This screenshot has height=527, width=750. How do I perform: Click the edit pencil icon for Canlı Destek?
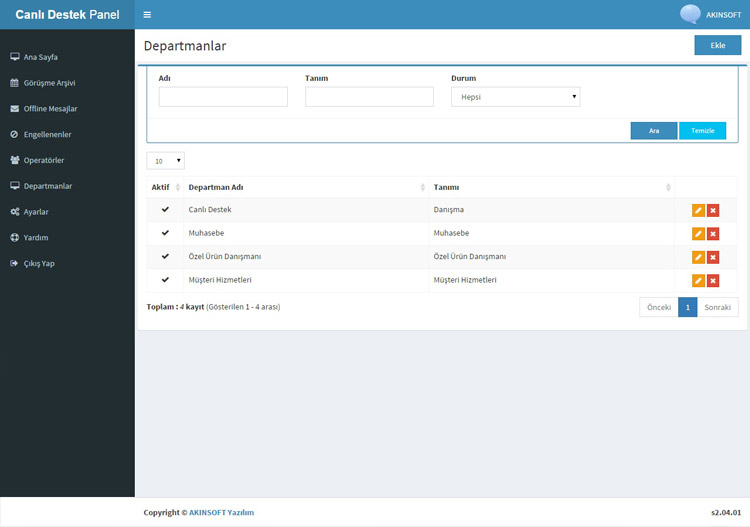698,210
